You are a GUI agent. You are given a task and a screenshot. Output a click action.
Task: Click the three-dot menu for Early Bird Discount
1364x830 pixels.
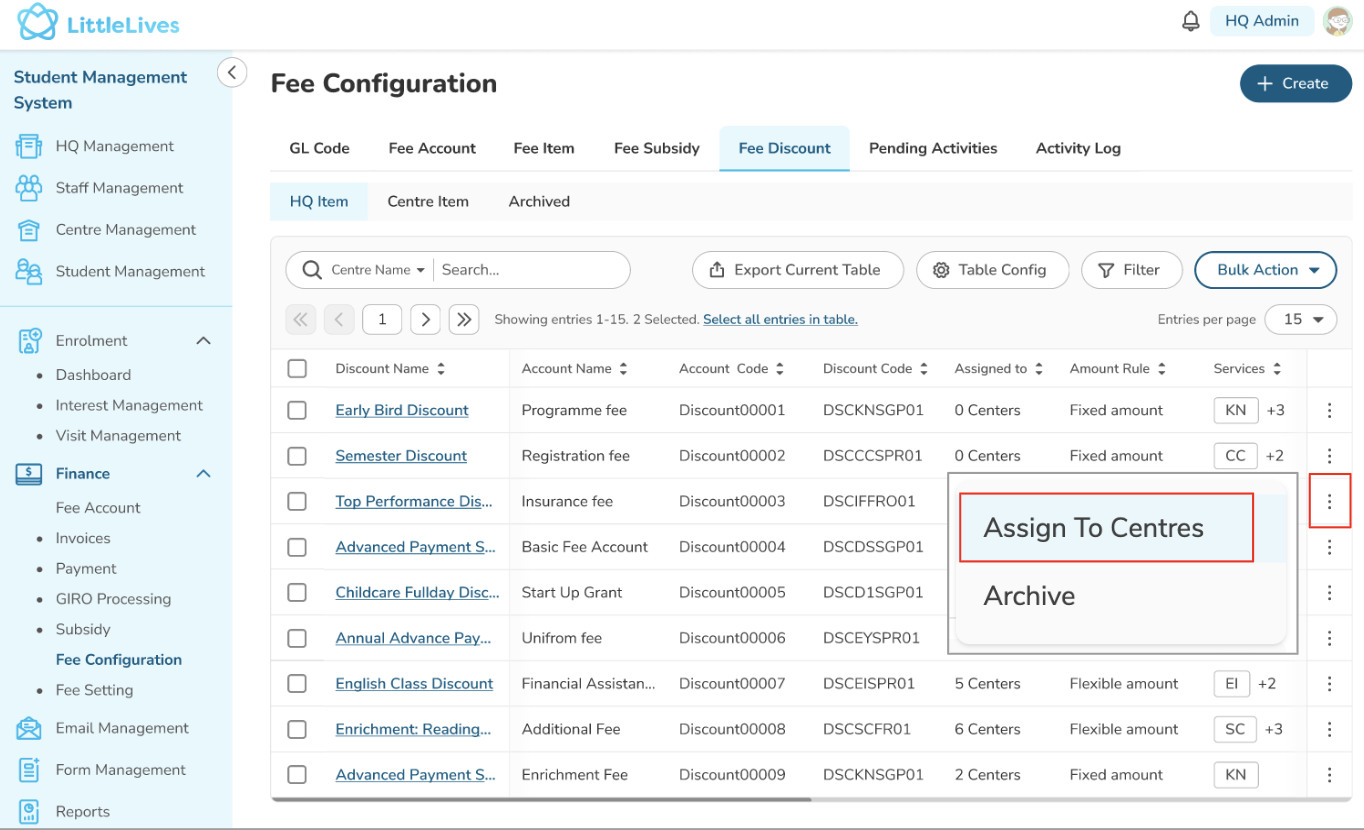[1329, 410]
